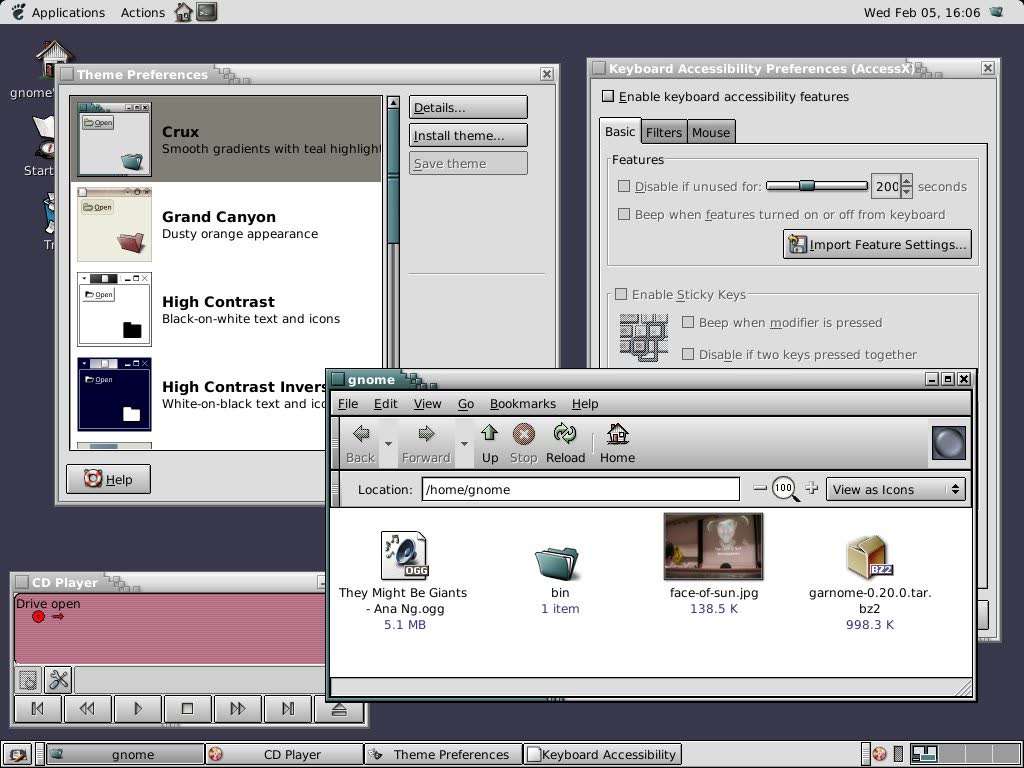Expand the View as Icons dropdown
The height and width of the screenshot is (768, 1024).
[x=895, y=489]
